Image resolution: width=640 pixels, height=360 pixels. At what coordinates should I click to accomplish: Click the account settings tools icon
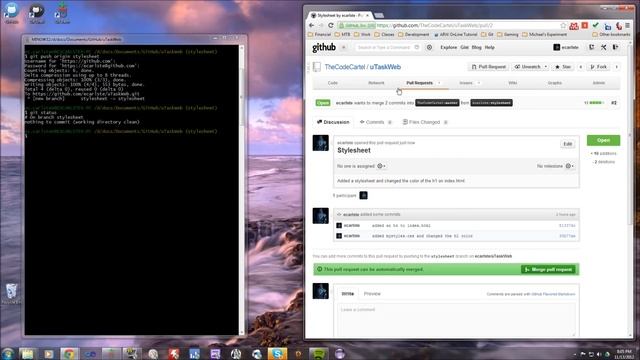tap(604, 47)
